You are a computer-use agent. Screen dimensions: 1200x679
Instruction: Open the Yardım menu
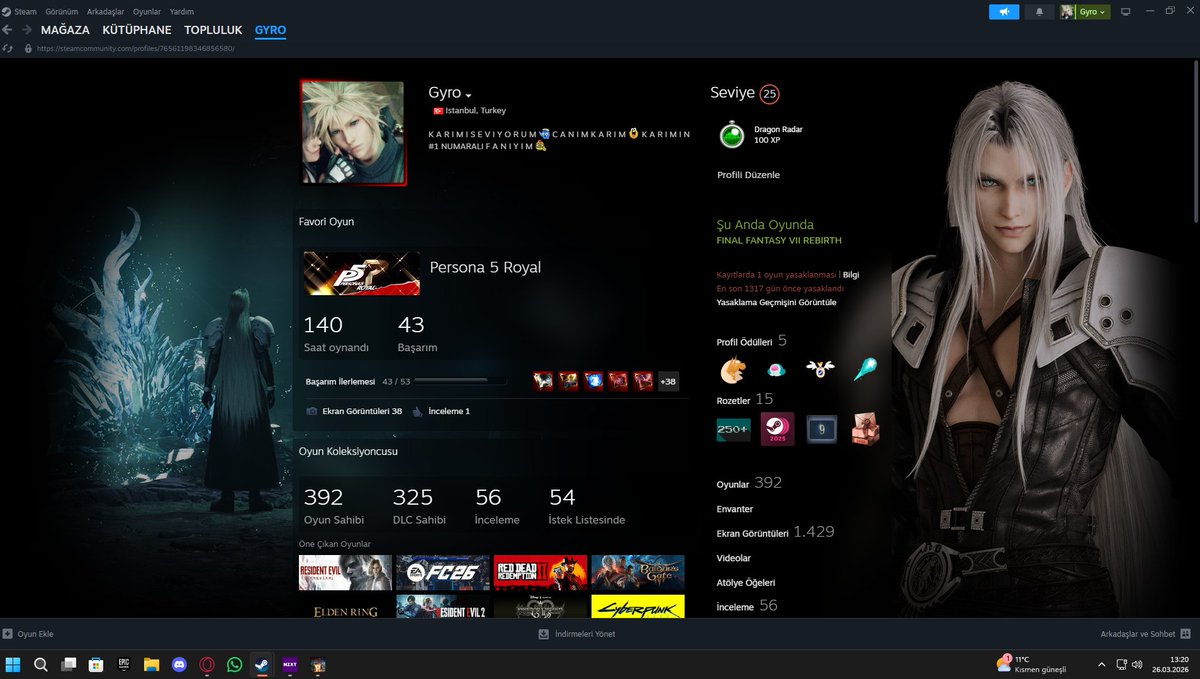(181, 11)
